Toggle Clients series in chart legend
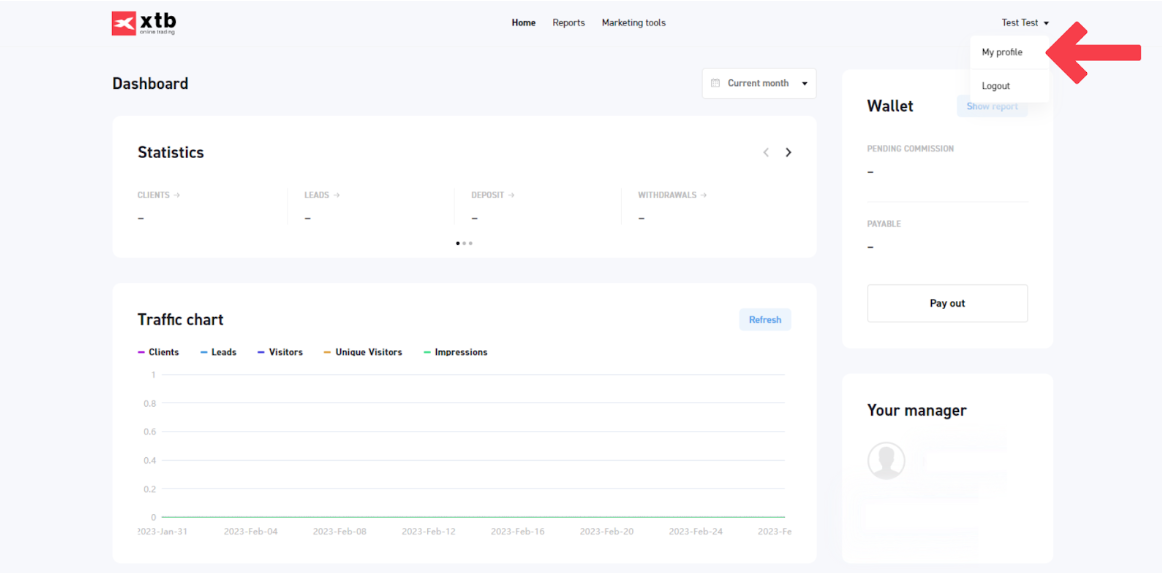Viewport: 1162px width, 573px height. click(x=158, y=353)
